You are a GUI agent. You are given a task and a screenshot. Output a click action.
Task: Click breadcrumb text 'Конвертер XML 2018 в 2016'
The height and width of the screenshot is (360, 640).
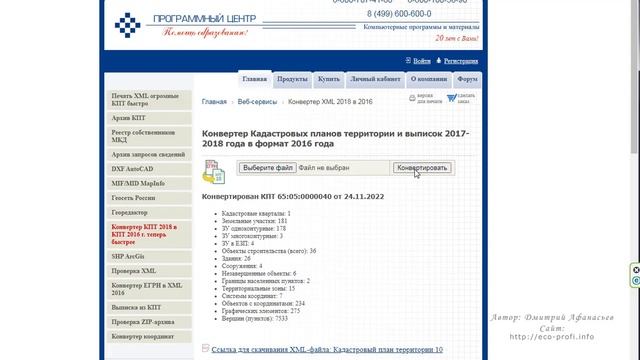pyautogui.click(x=330, y=102)
